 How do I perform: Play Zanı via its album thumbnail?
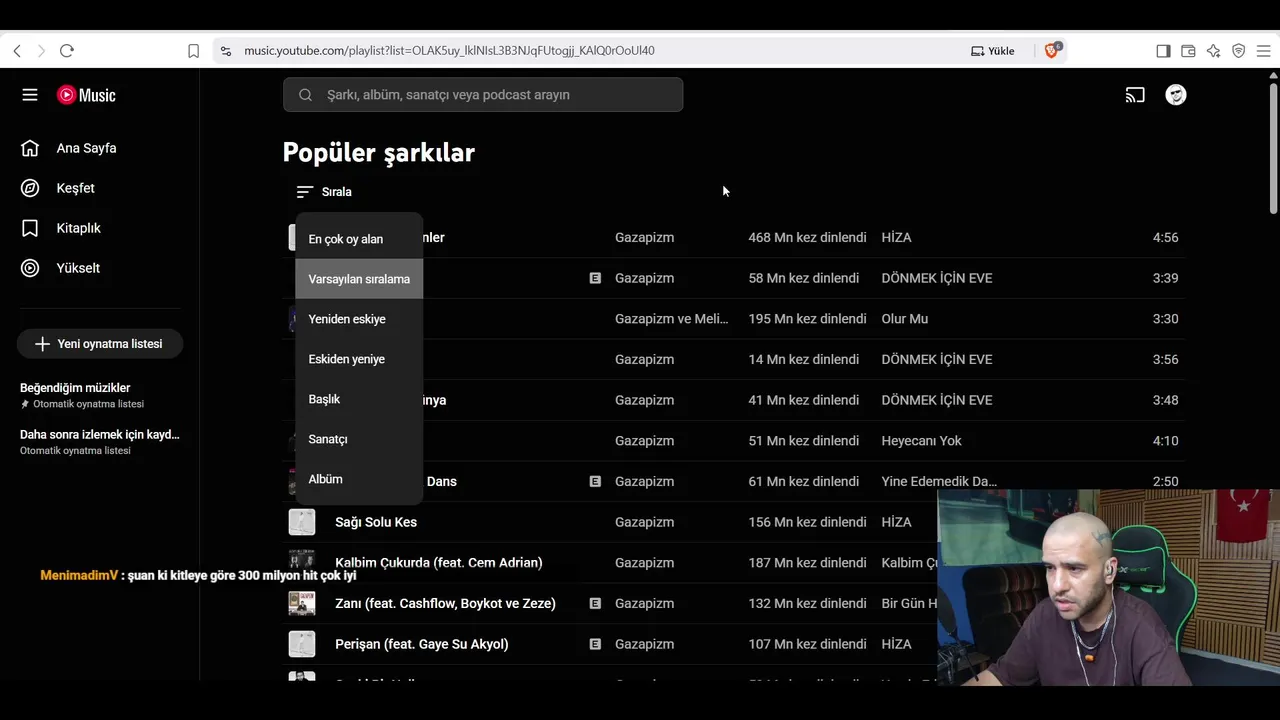point(302,603)
